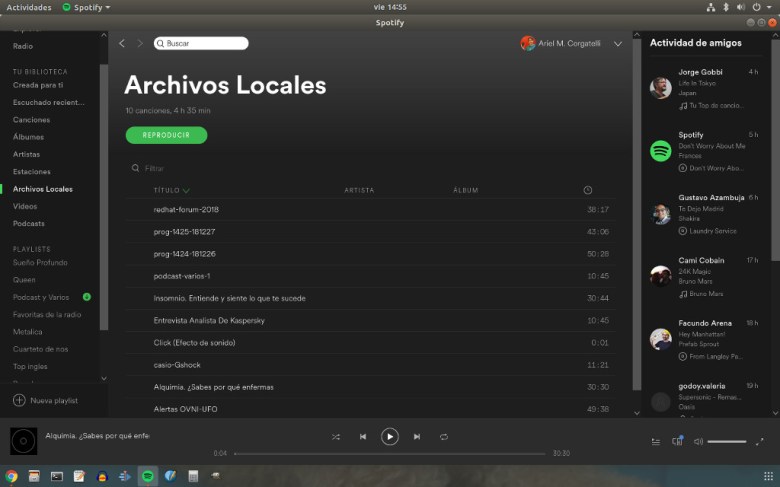780x487 pixels.
Task: Skip to next track
Action: click(417, 437)
